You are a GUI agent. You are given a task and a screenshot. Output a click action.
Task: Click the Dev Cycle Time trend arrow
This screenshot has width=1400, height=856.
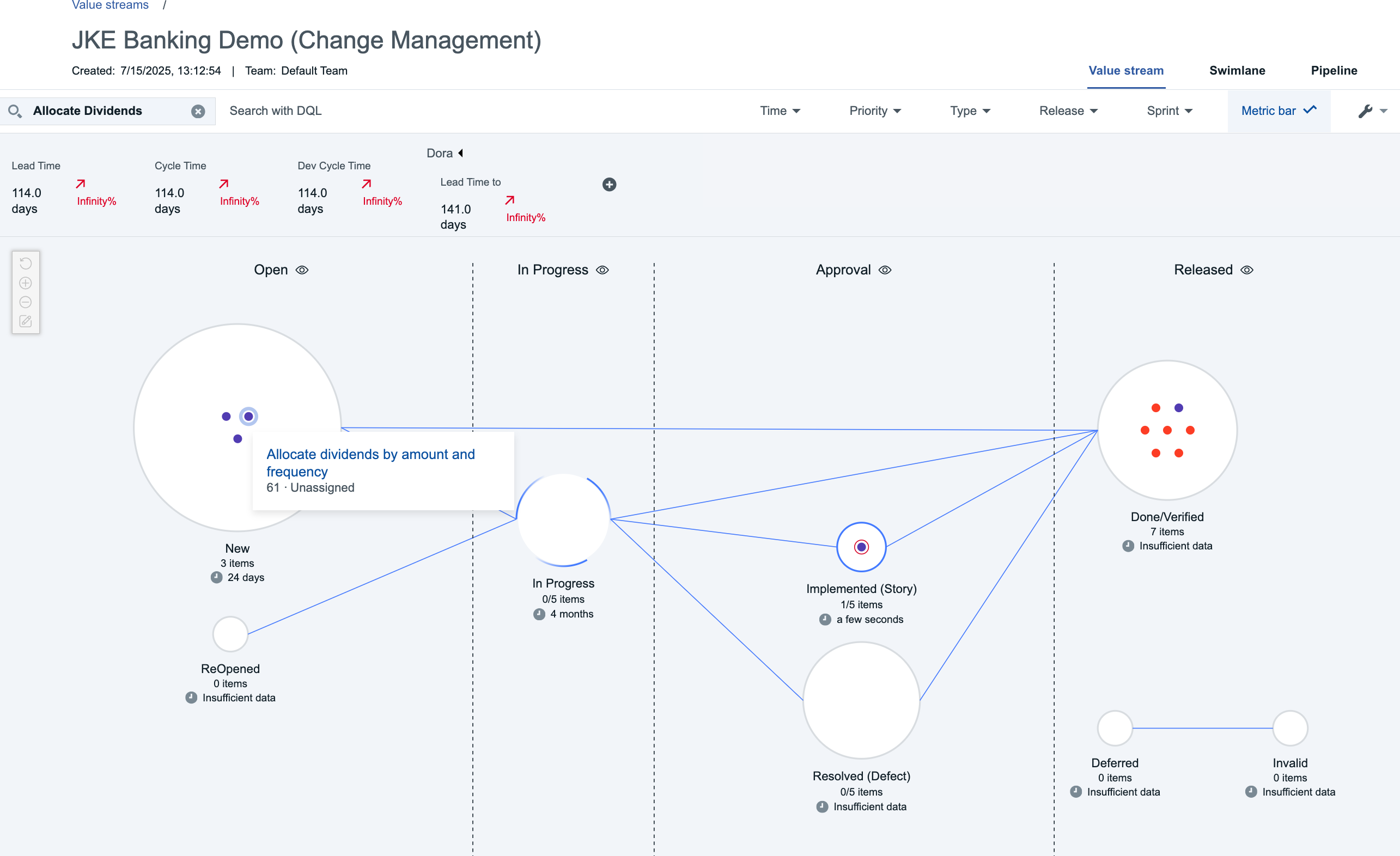point(367,184)
